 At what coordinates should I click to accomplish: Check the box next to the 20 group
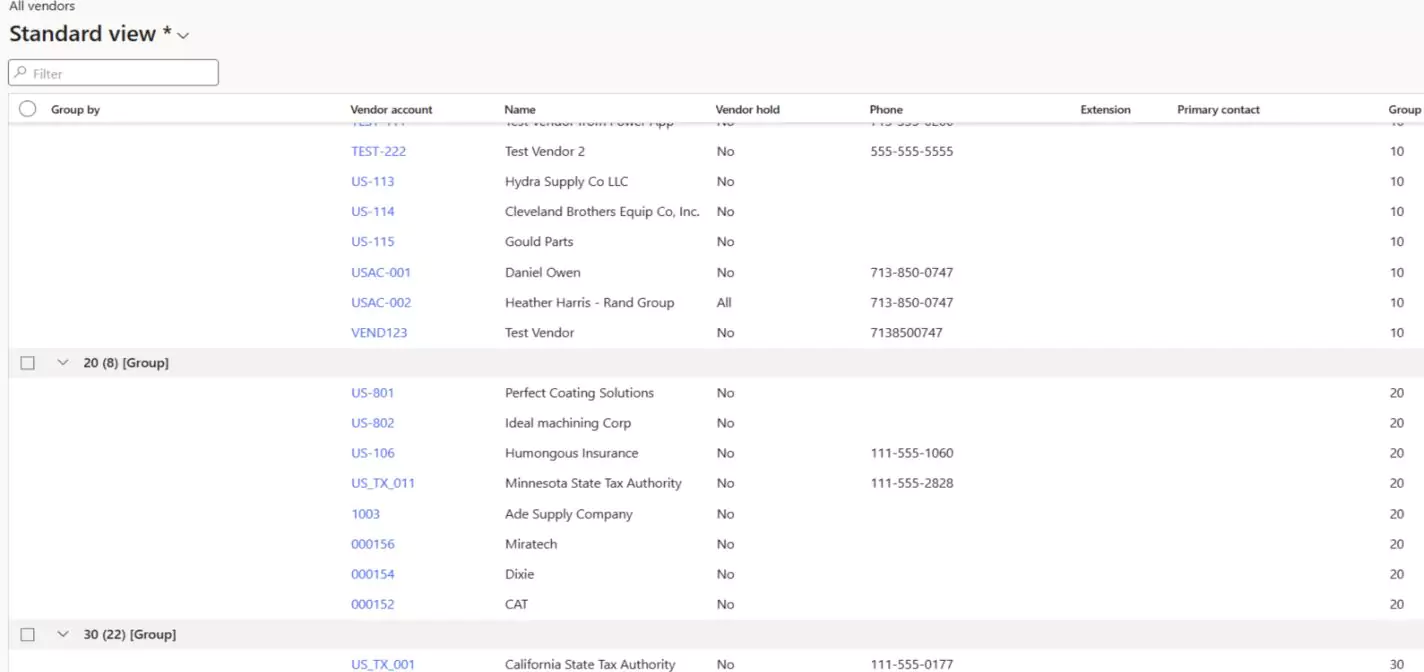[27, 362]
